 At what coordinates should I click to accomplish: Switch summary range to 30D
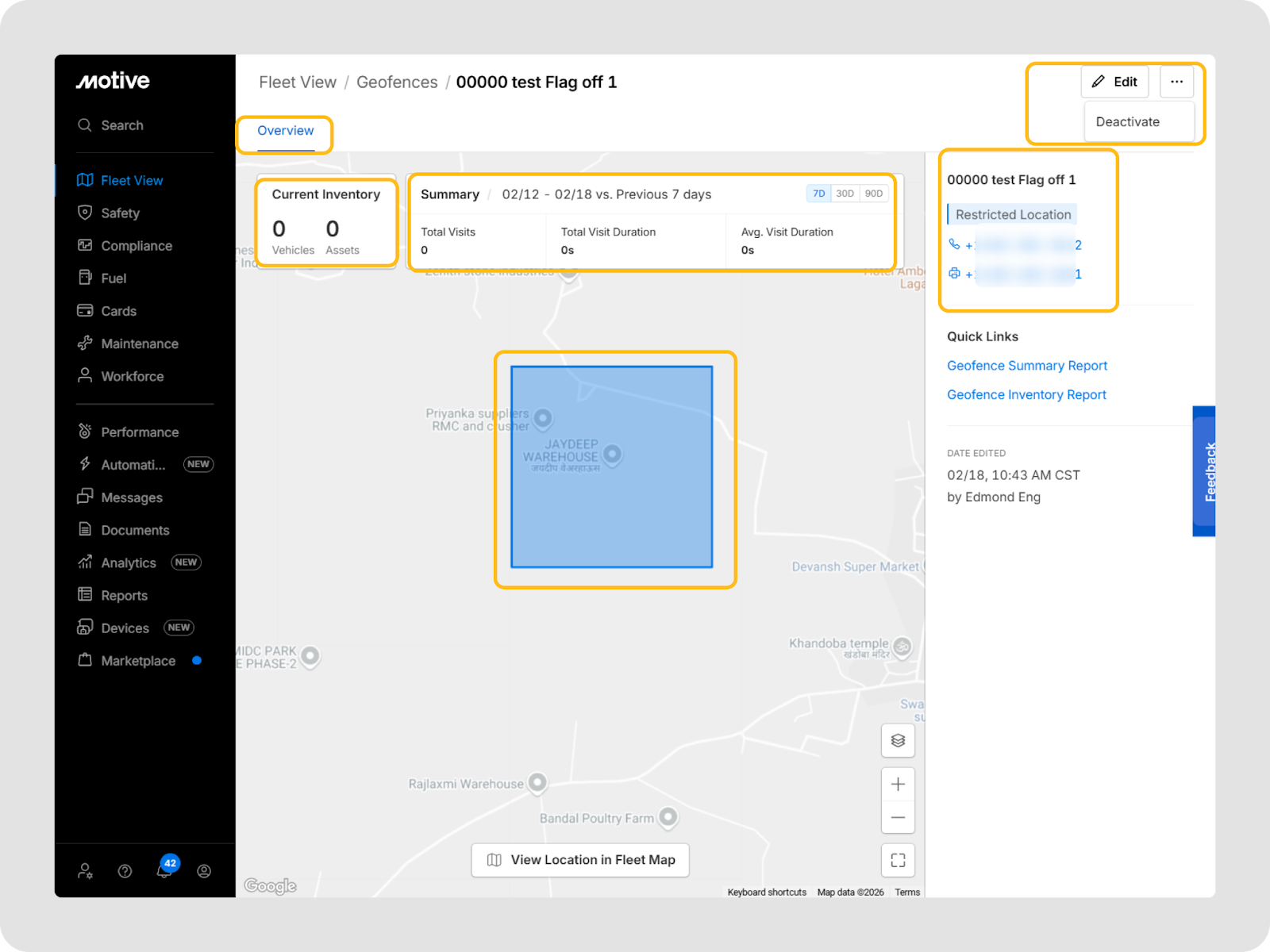(845, 194)
